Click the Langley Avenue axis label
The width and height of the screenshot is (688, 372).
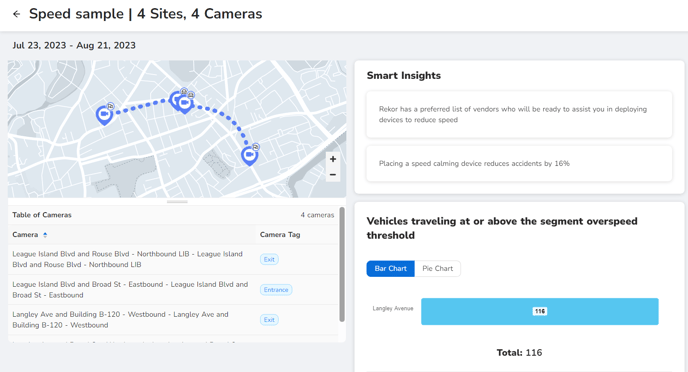point(393,308)
